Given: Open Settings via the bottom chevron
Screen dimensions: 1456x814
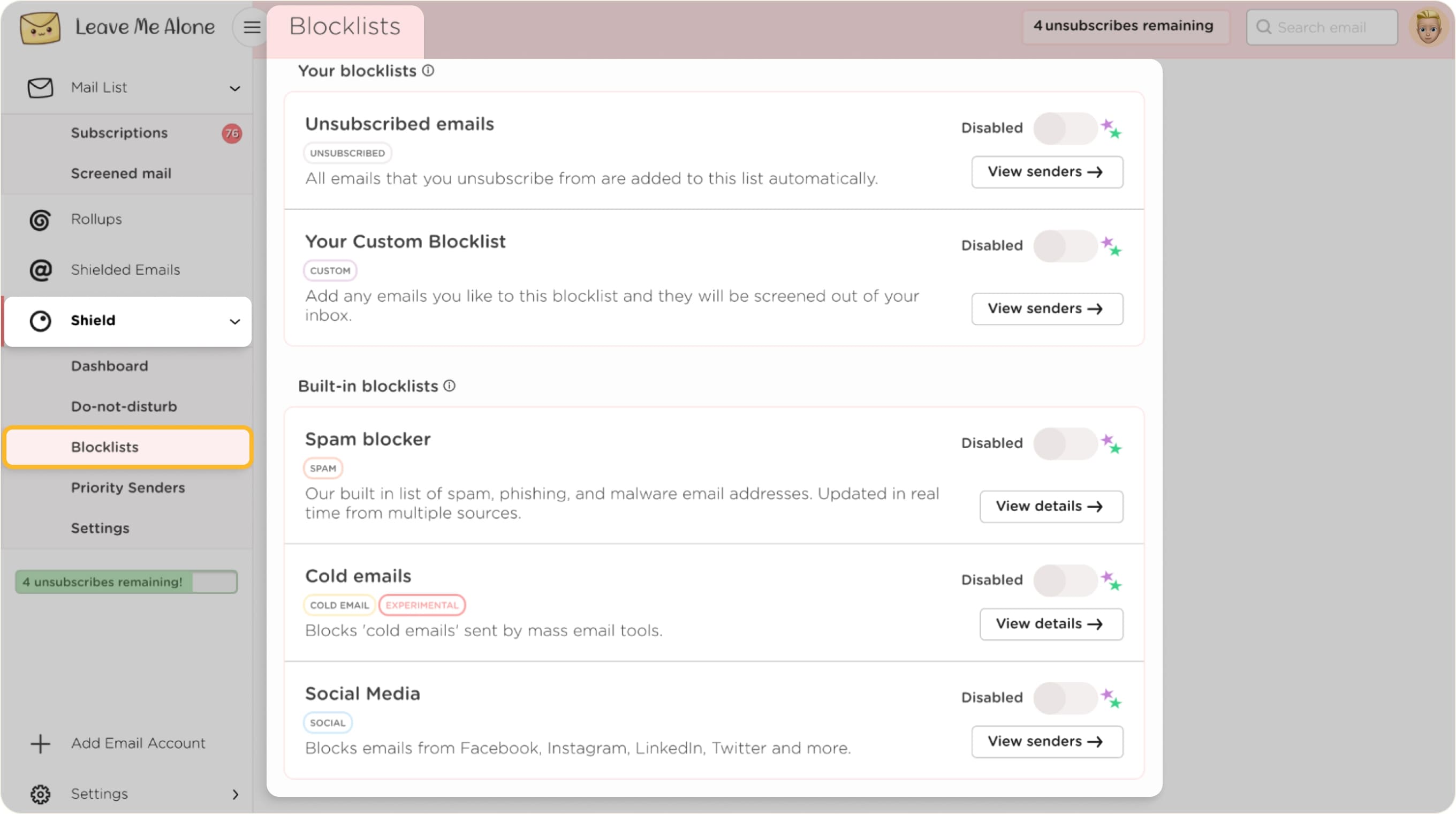Looking at the screenshot, I should click(x=235, y=794).
